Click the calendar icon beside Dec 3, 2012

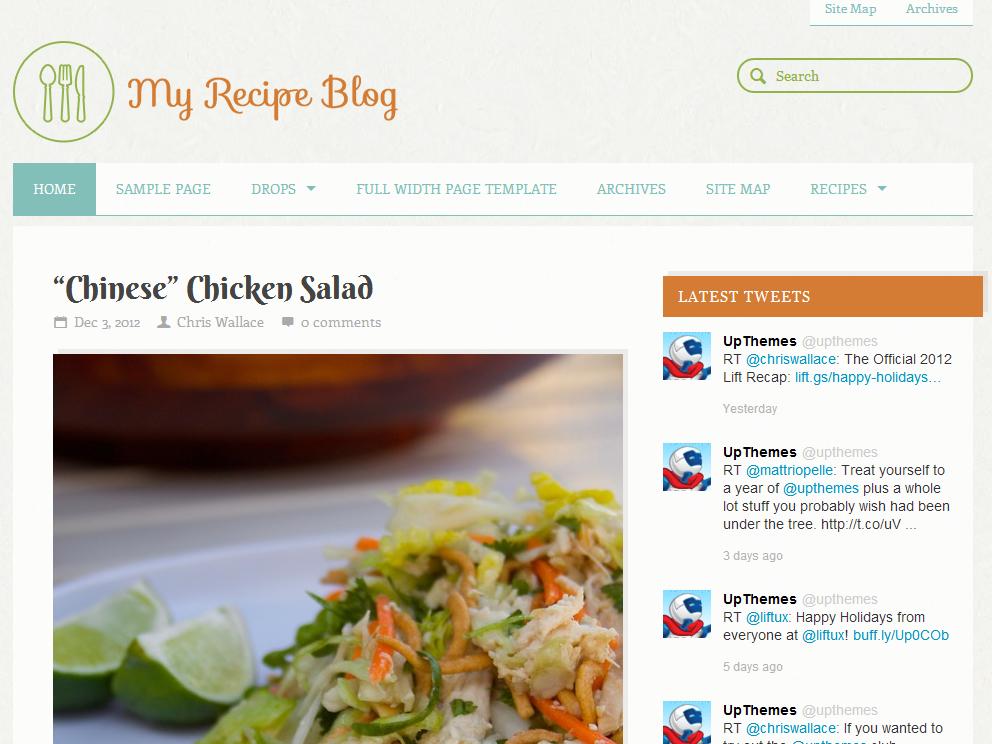[x=60, y=322]
